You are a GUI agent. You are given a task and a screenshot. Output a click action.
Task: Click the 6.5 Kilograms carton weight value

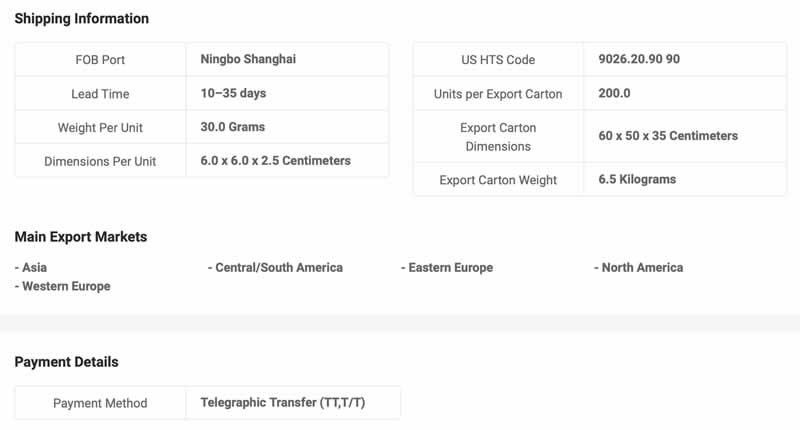point(637,180)
